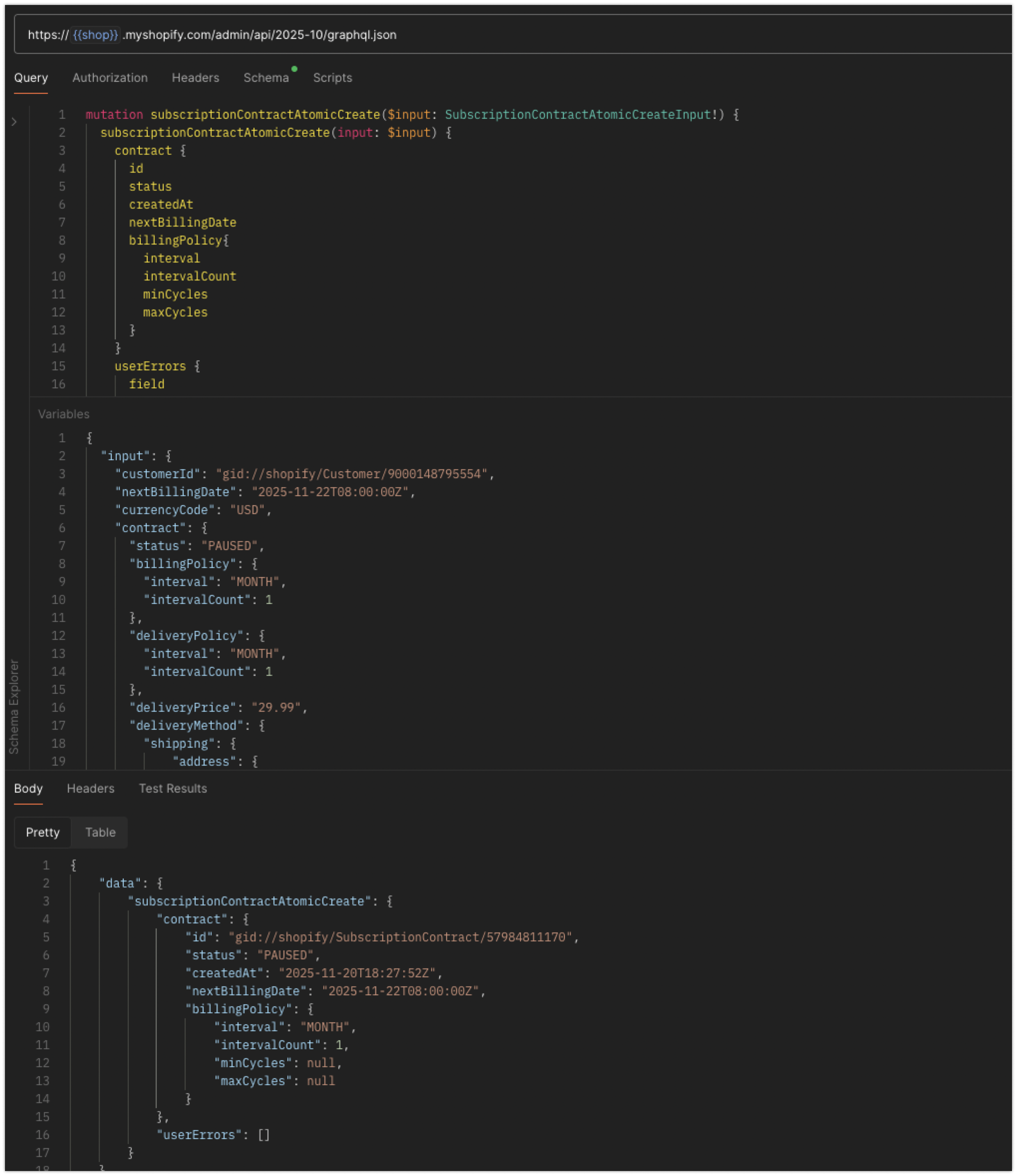Viewport: 1017px width, 1176px height.
Task: Click the {{shop}} variable in URL
Action: [x=95, y=34]
